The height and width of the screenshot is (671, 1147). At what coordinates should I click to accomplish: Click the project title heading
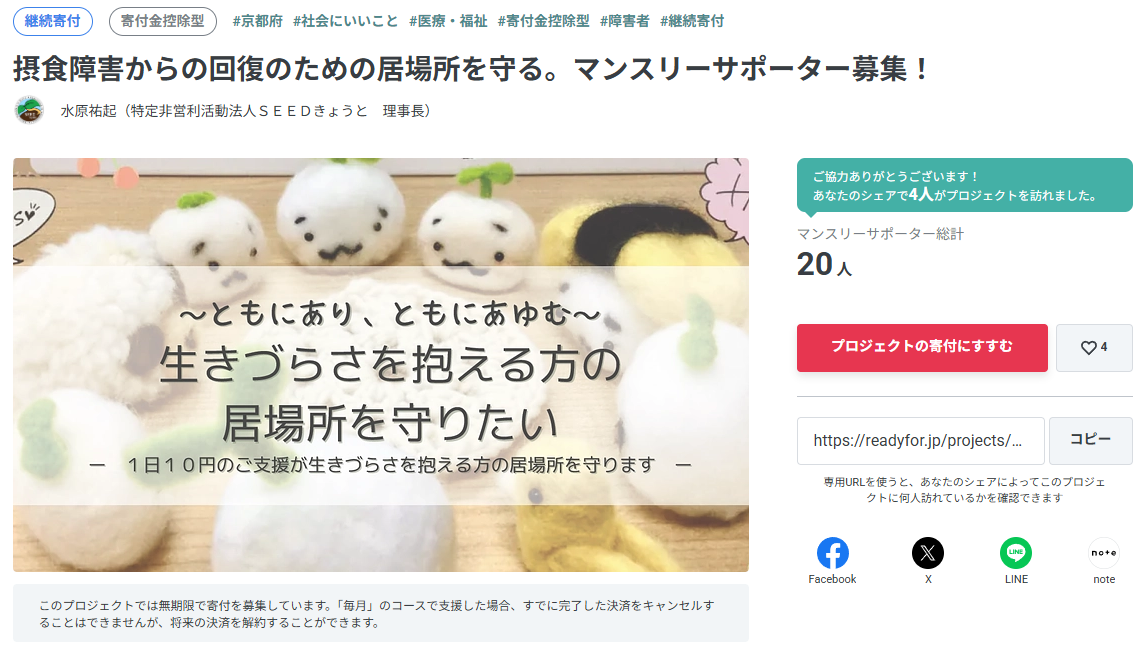[471, 70]
